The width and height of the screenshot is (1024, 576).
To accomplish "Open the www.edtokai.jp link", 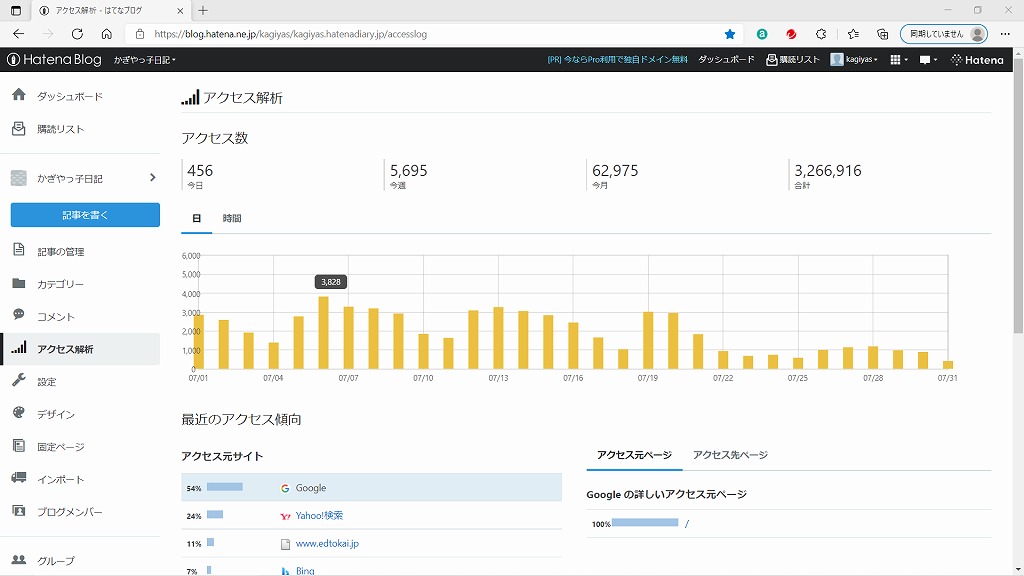I will tap(327, 543).
